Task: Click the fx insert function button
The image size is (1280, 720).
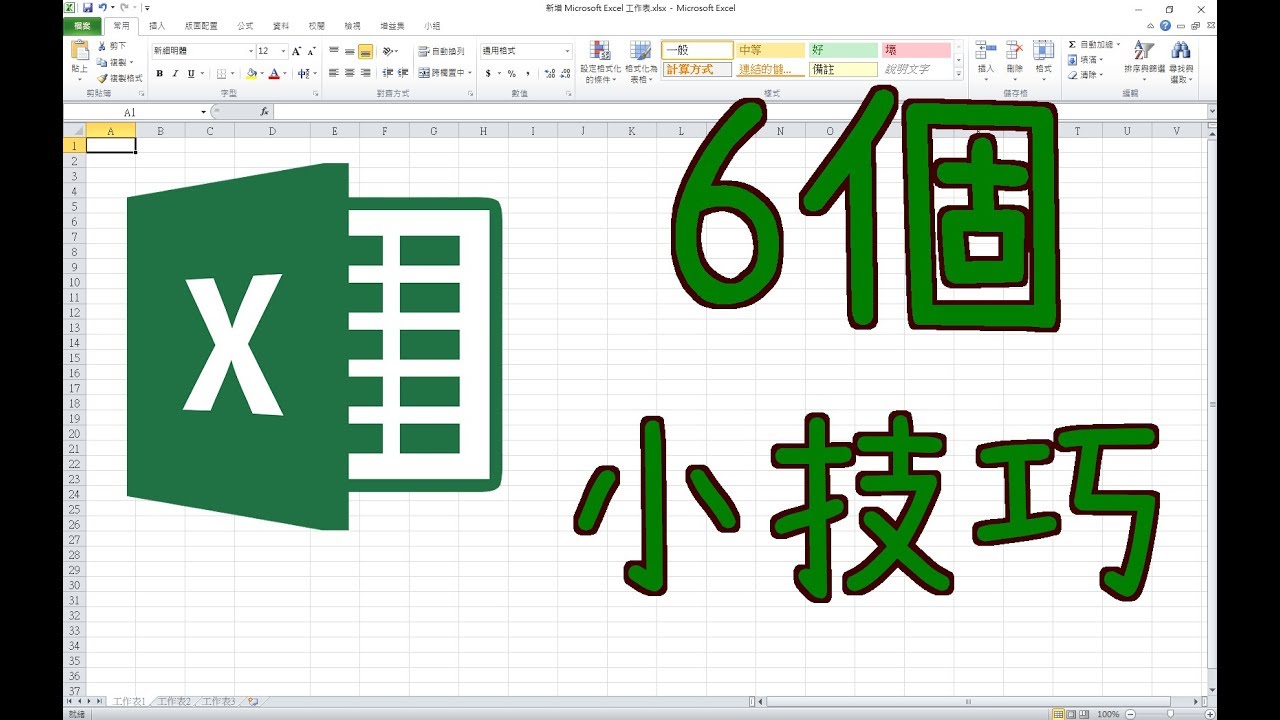Action: tap(265, 112)
